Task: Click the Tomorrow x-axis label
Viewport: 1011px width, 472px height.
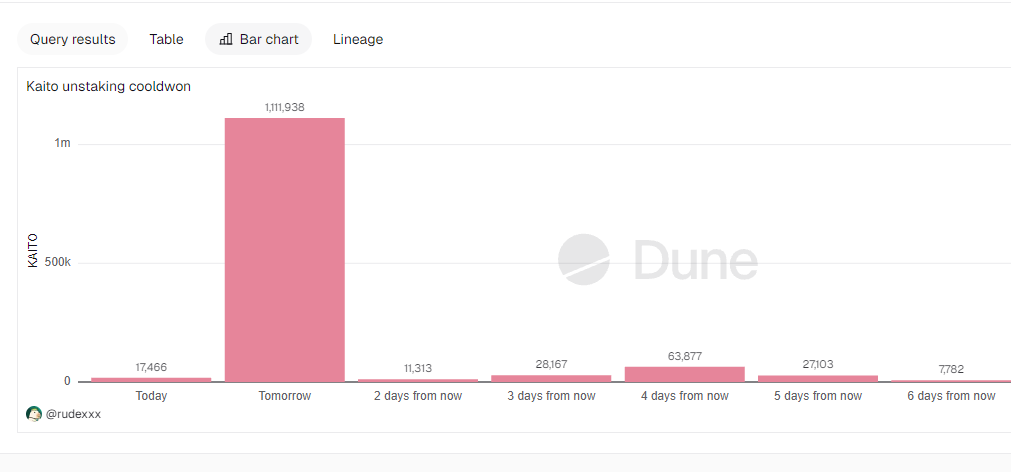Action: click(x=284, y=396)
